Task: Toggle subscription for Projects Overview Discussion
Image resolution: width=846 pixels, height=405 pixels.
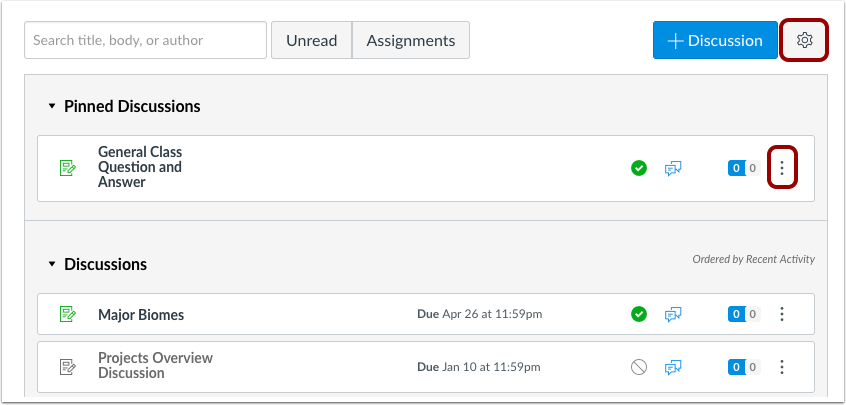Action: 673,366
